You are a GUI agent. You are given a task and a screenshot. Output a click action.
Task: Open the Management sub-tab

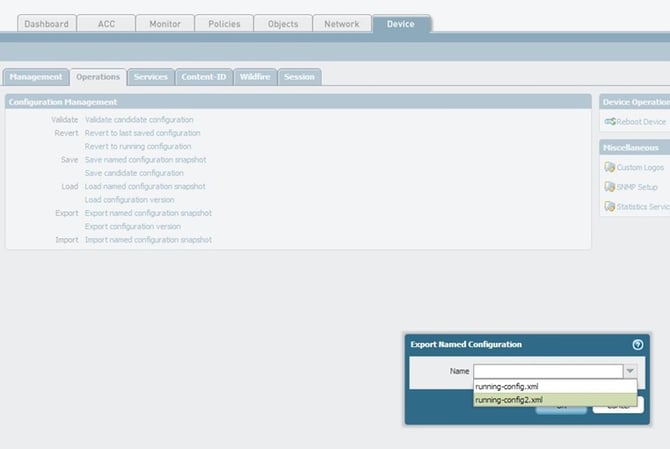(36, 77)
